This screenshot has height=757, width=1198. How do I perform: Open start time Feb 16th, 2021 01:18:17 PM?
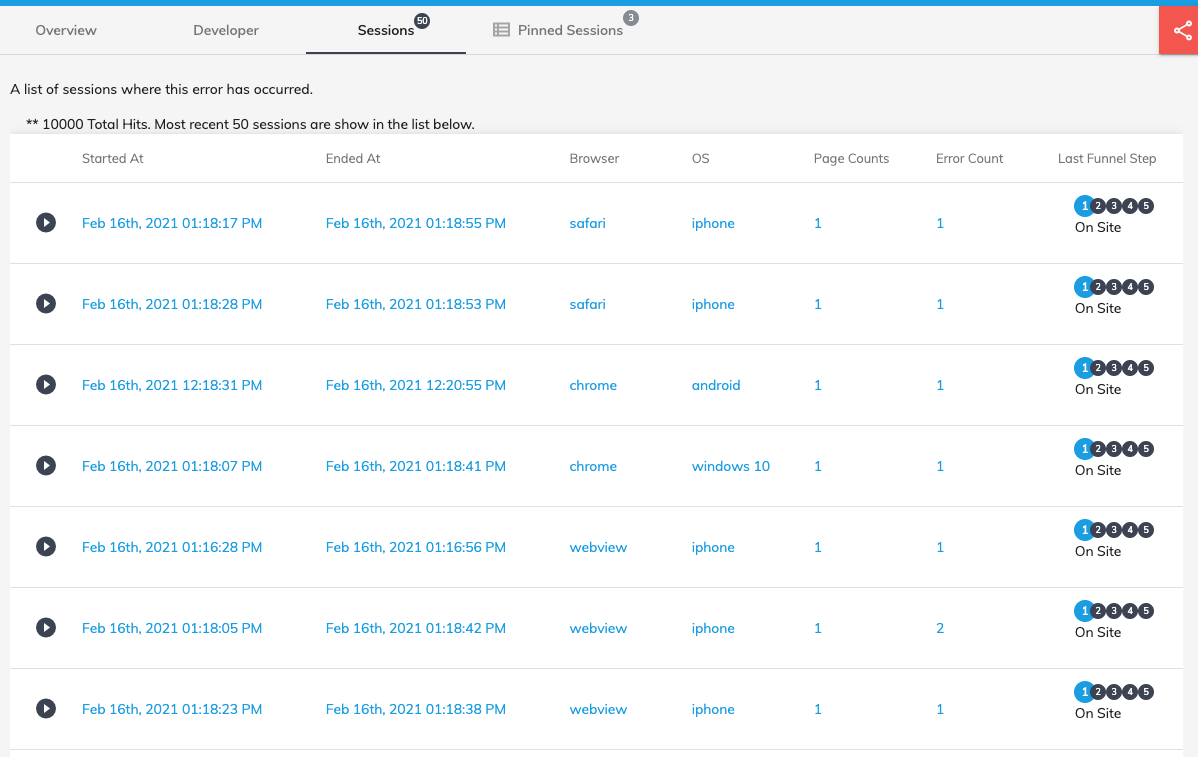(x=172, y=223)
